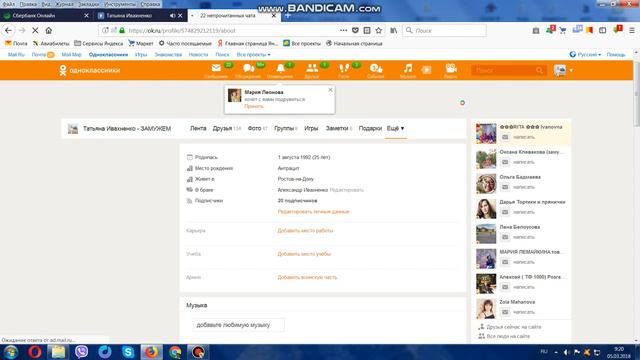Screen dimensions: 640x360
Task: Go to browser Home page icon
Action: point(49,31)
